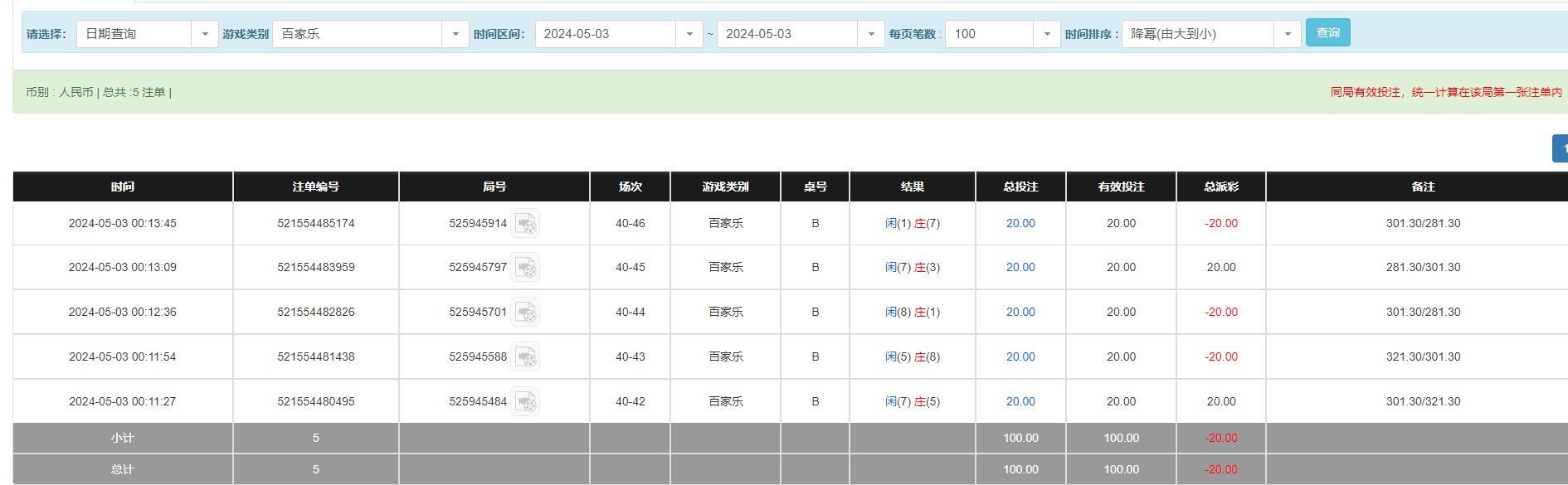Open the end date dropdown arrow
1568x485 pixels.
[870, 34]
